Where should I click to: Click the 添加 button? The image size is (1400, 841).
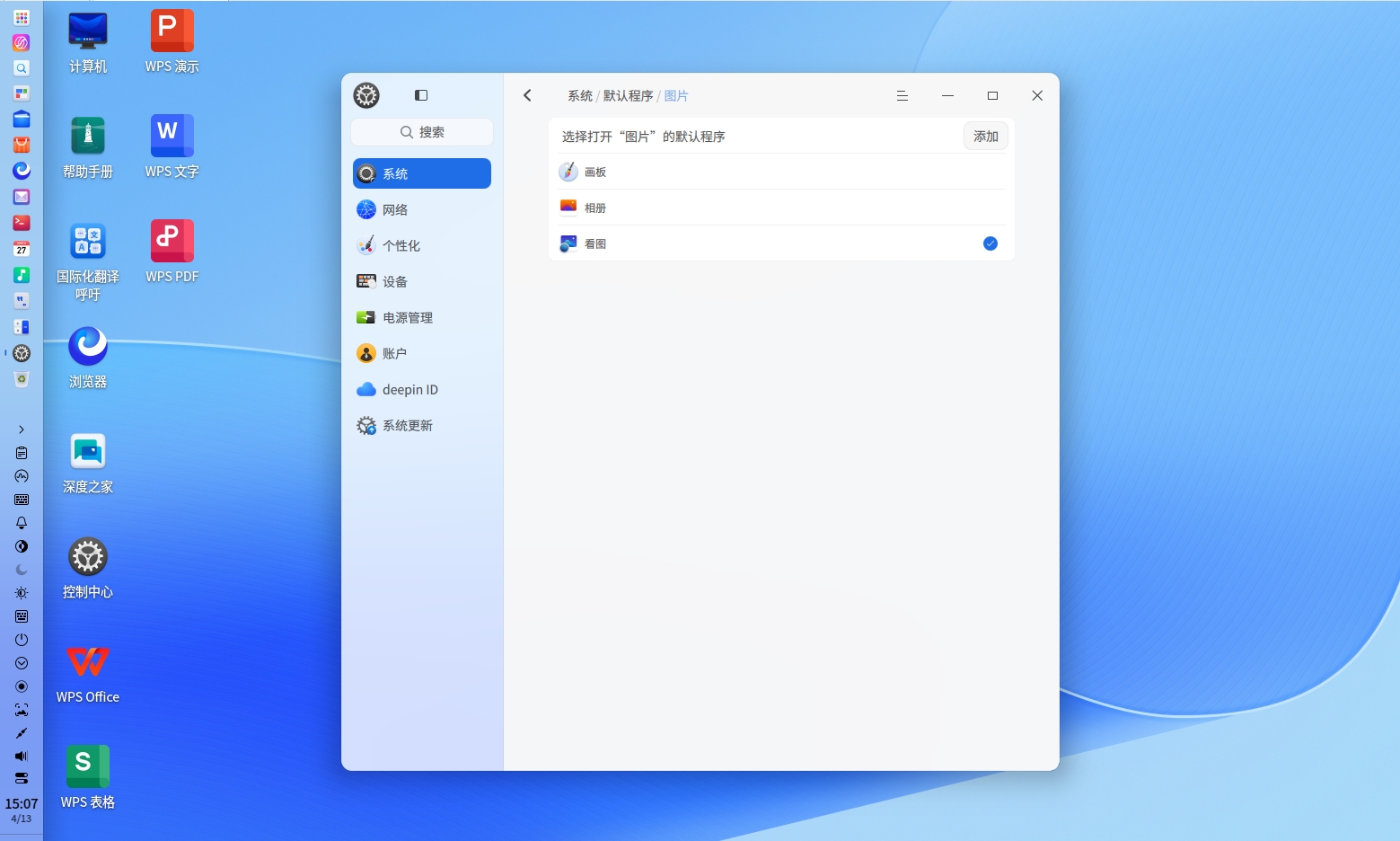coord(986,136)
